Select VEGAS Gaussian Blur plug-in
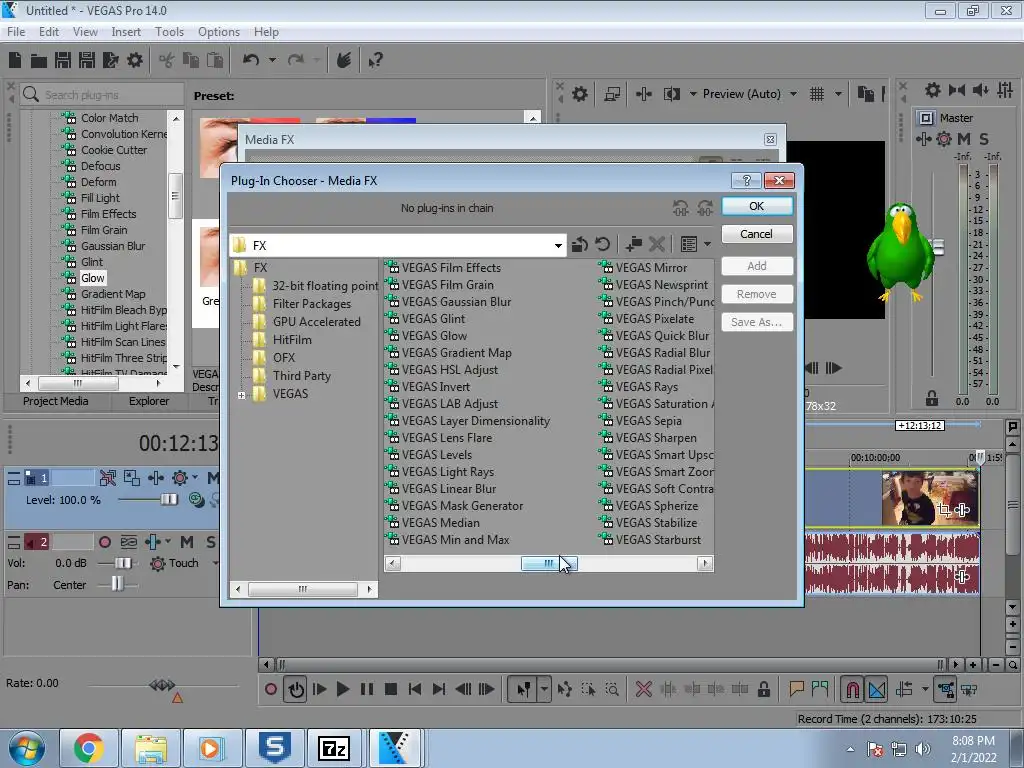 (x=456, y=302)
